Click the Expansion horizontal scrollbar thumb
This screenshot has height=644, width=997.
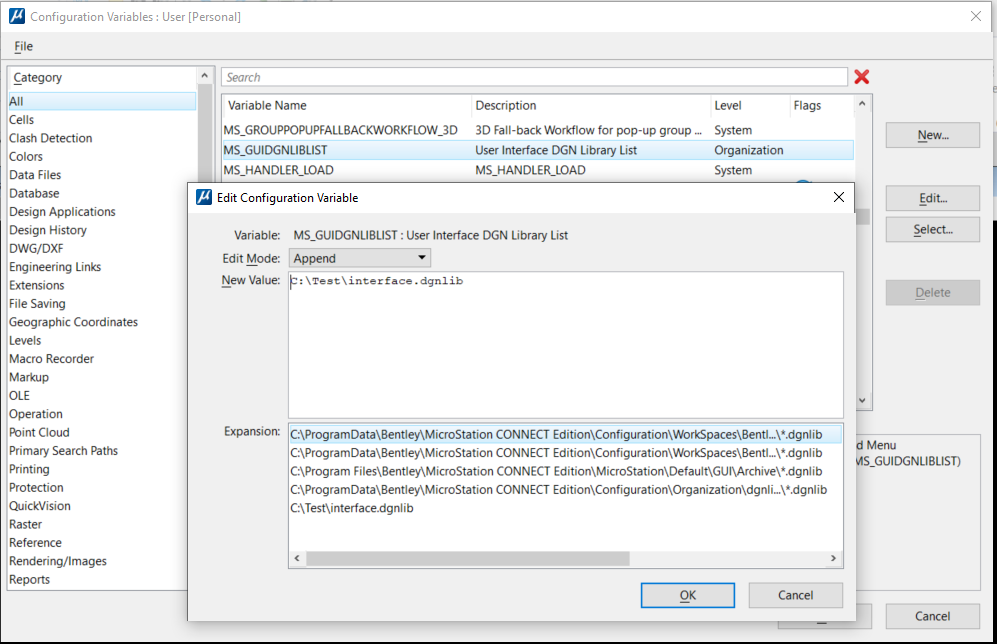click(x=468, y=558)
